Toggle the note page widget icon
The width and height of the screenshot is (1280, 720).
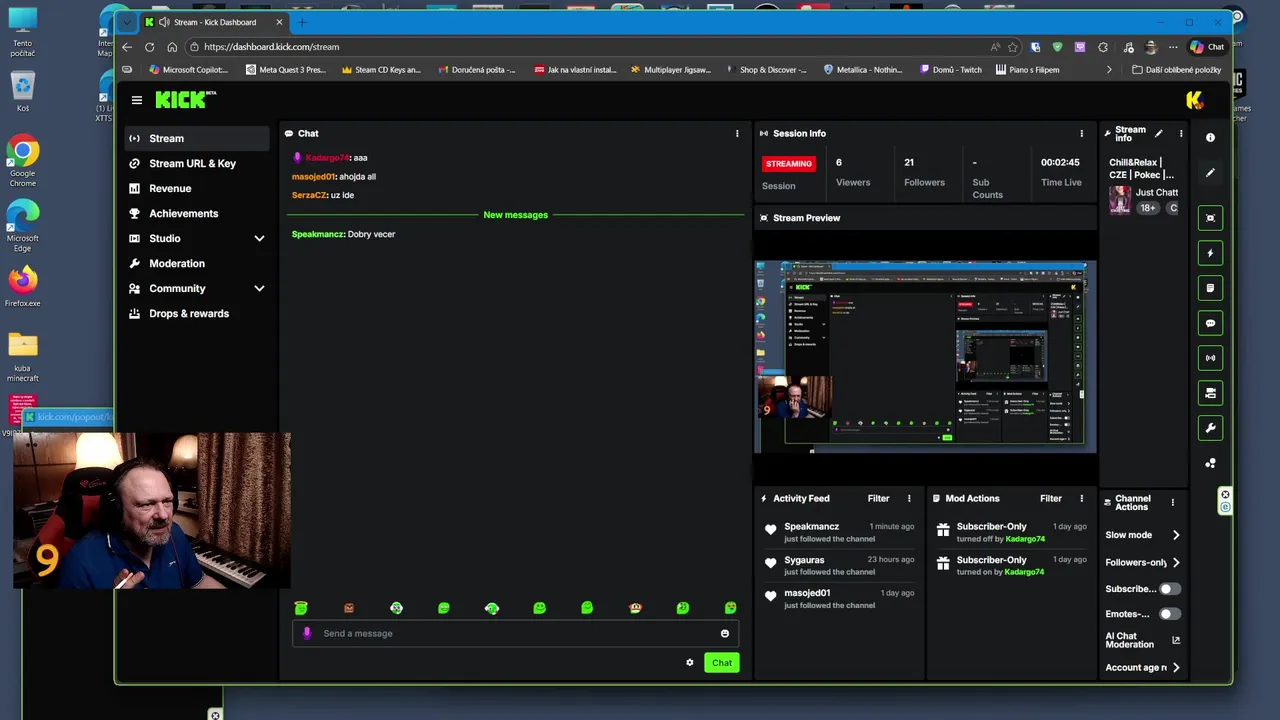pyautogui.click(x=1210, y=288)
